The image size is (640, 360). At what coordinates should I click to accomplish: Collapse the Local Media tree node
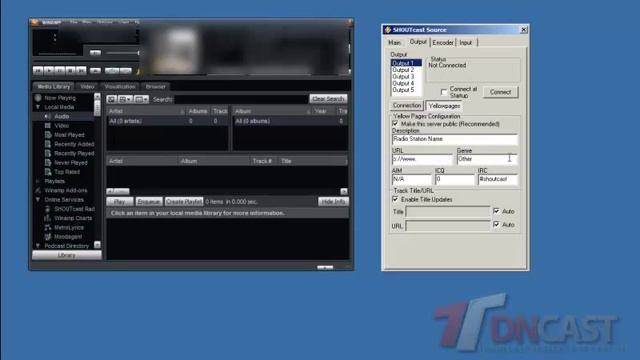click(x=38, y=107)
